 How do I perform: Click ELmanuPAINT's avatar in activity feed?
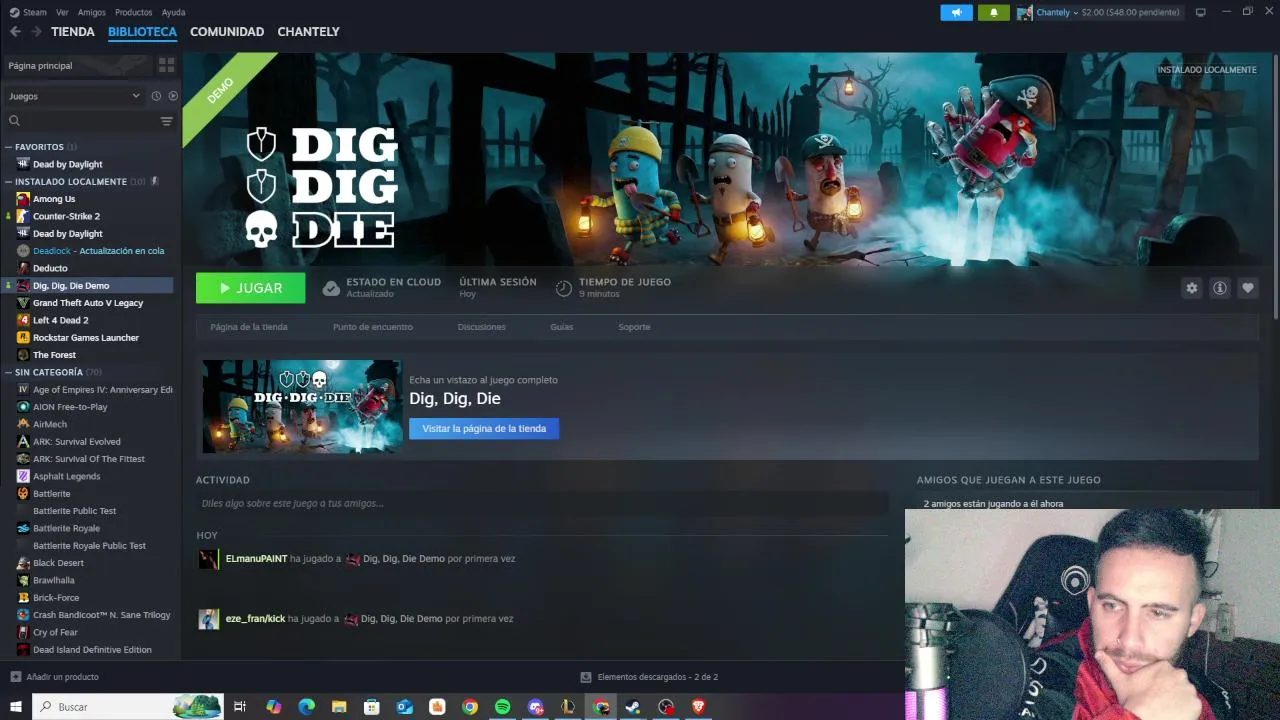pos(209,559)
